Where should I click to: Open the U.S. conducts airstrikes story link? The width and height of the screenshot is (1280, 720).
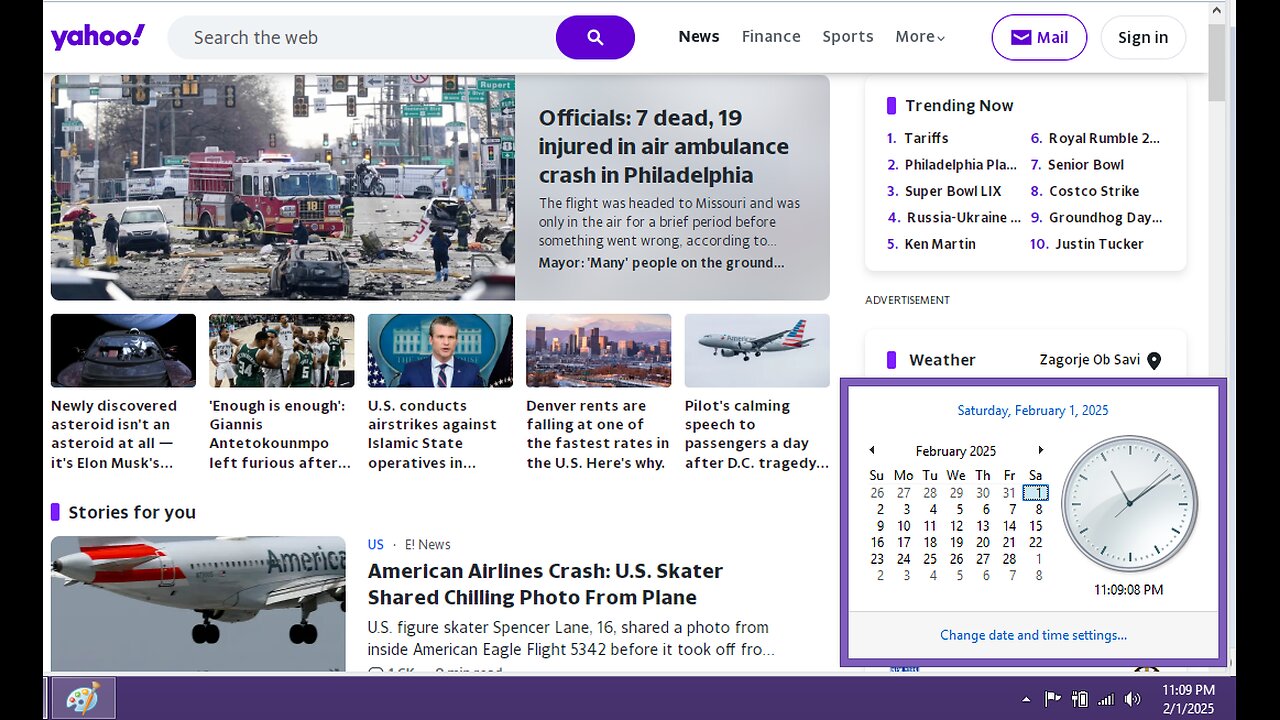(432, 434)
